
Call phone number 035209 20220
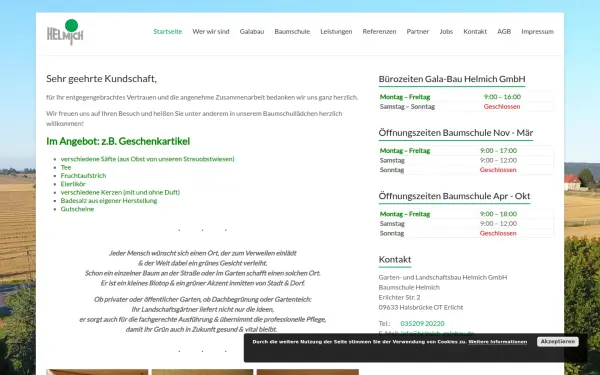click(x=422, y=323)
